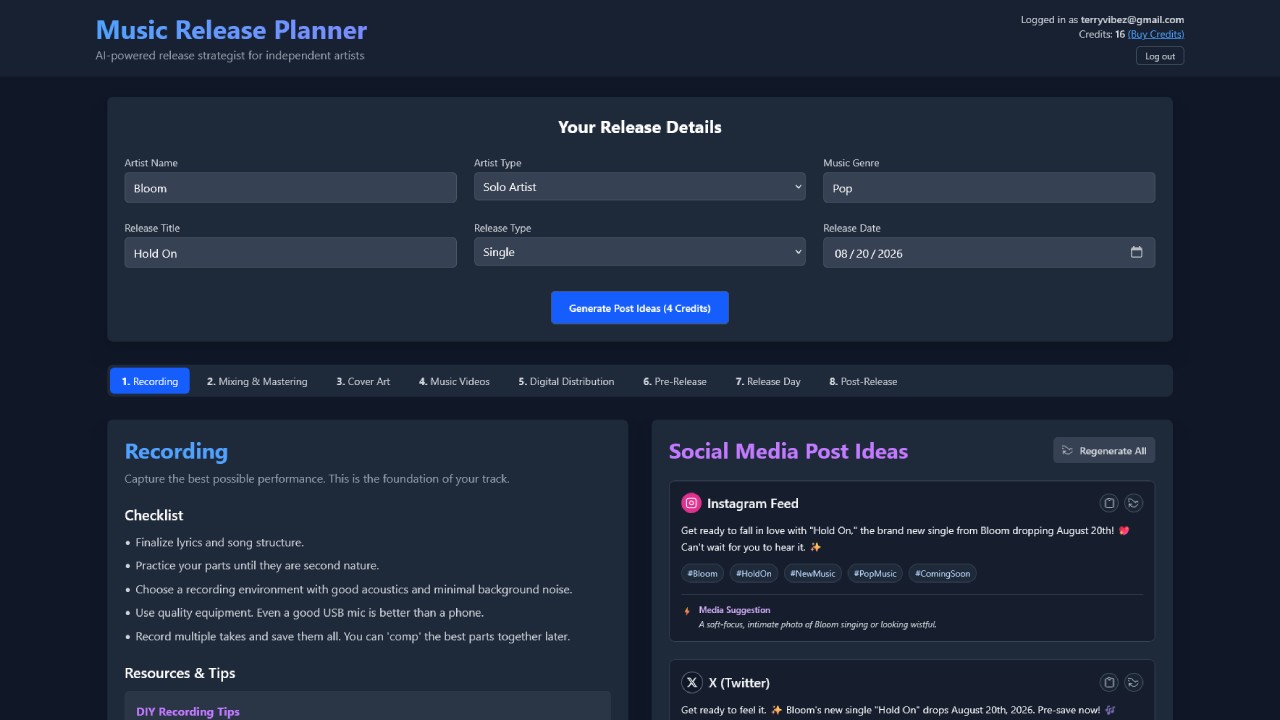Open the Release Date calendar picker icon
This screenshot has width=1280, height=720.
(1136, 252)
